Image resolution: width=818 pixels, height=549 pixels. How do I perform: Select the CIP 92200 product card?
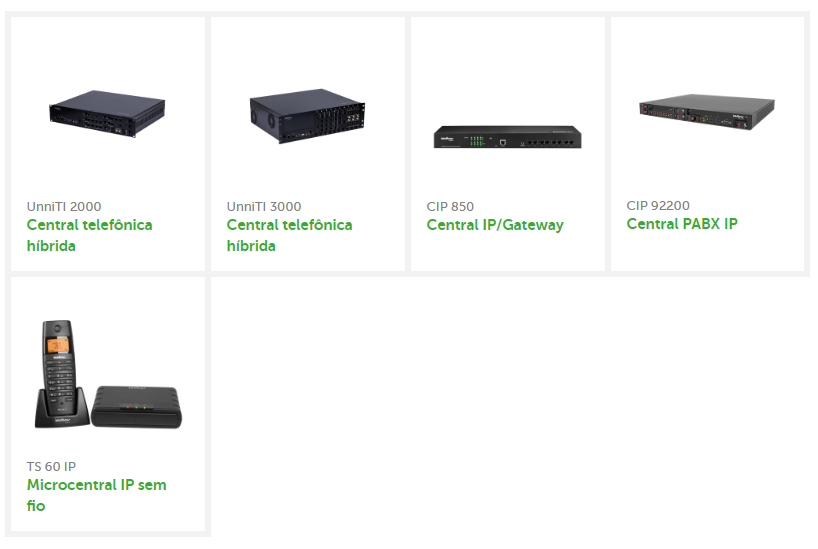pos(707,144)
